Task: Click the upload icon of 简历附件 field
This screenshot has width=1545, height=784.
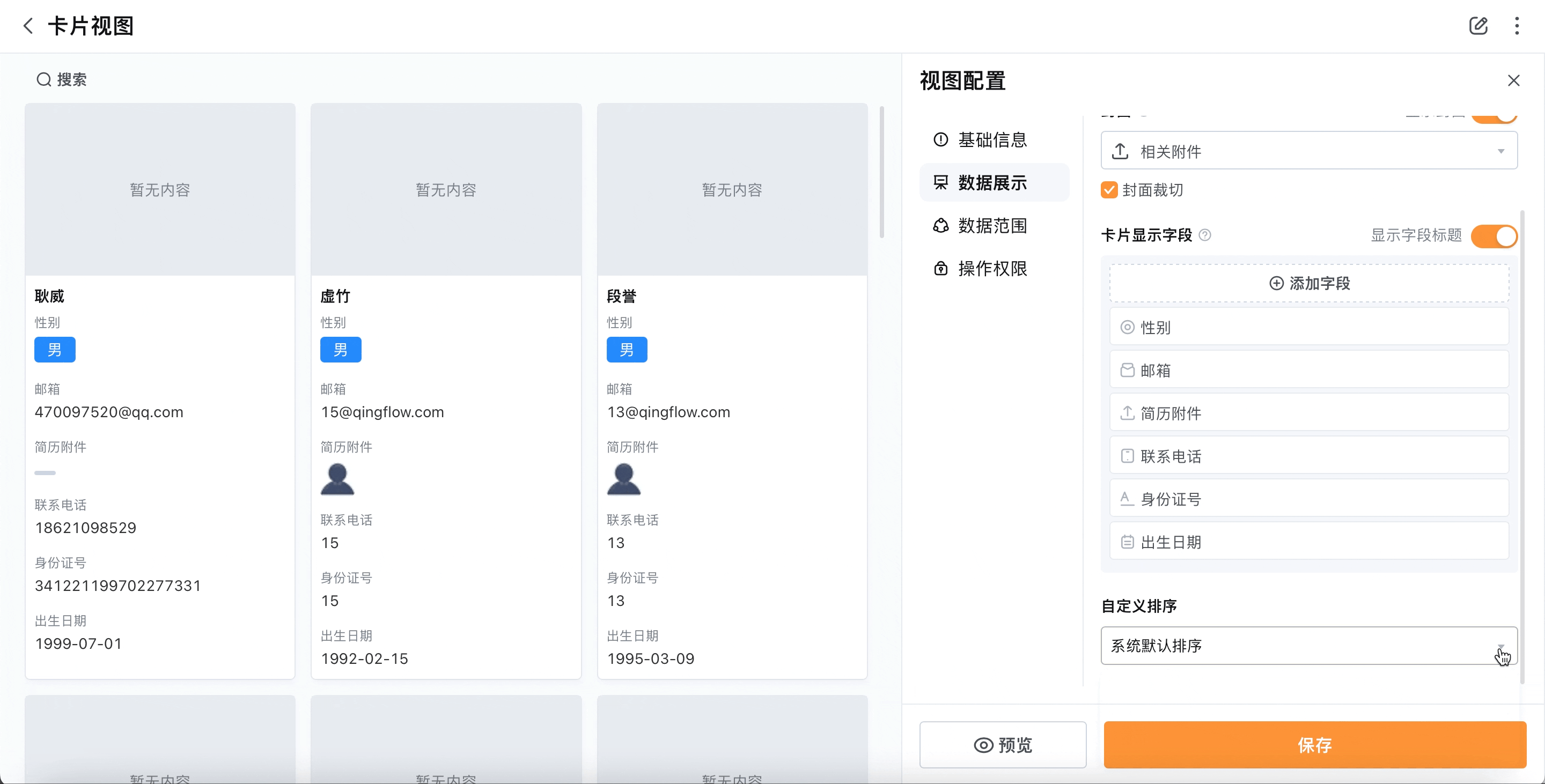Action: (x=1127, y=413)
